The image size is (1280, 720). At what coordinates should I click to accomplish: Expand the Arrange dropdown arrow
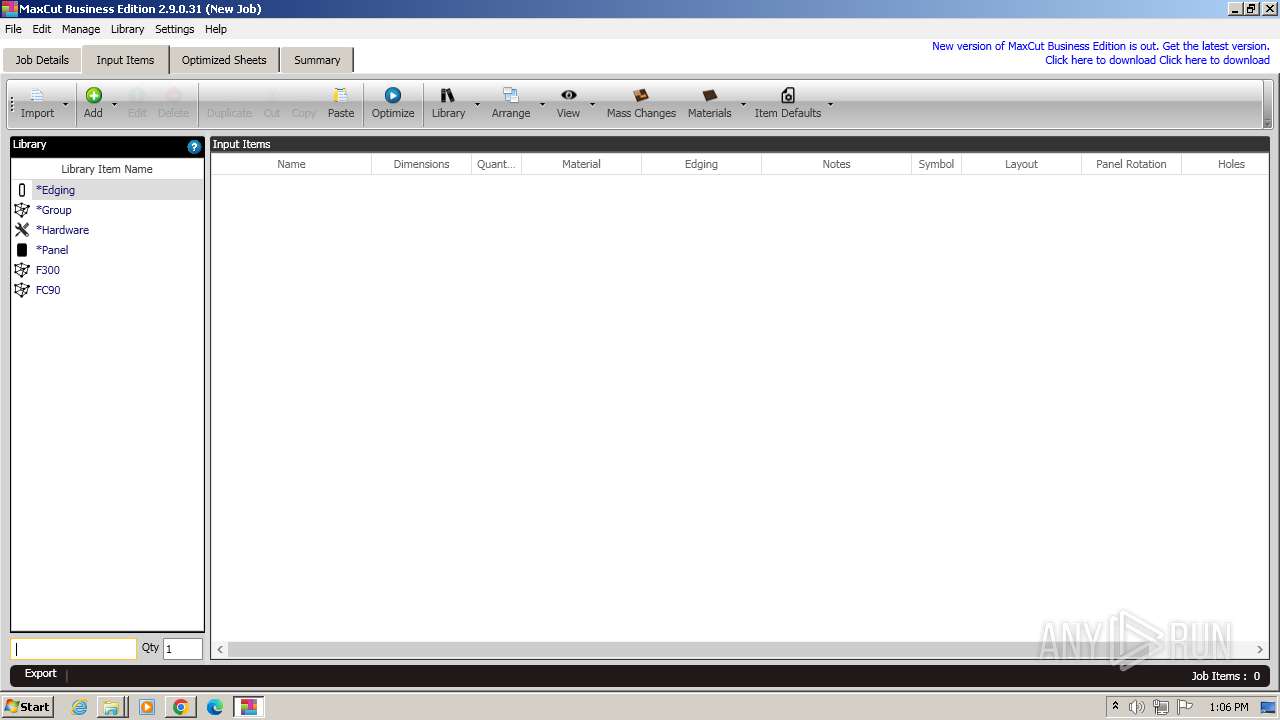point(543,104)
